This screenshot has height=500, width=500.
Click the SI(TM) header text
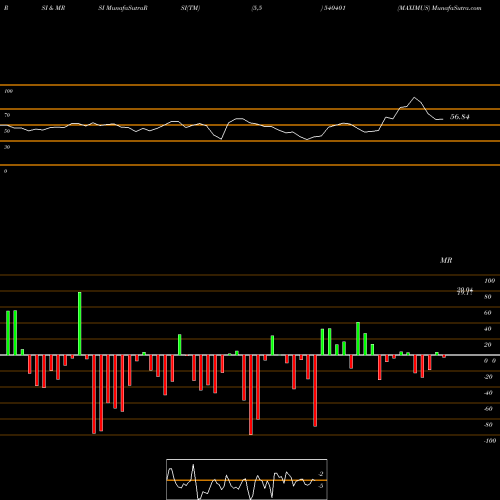click(190, 8)
